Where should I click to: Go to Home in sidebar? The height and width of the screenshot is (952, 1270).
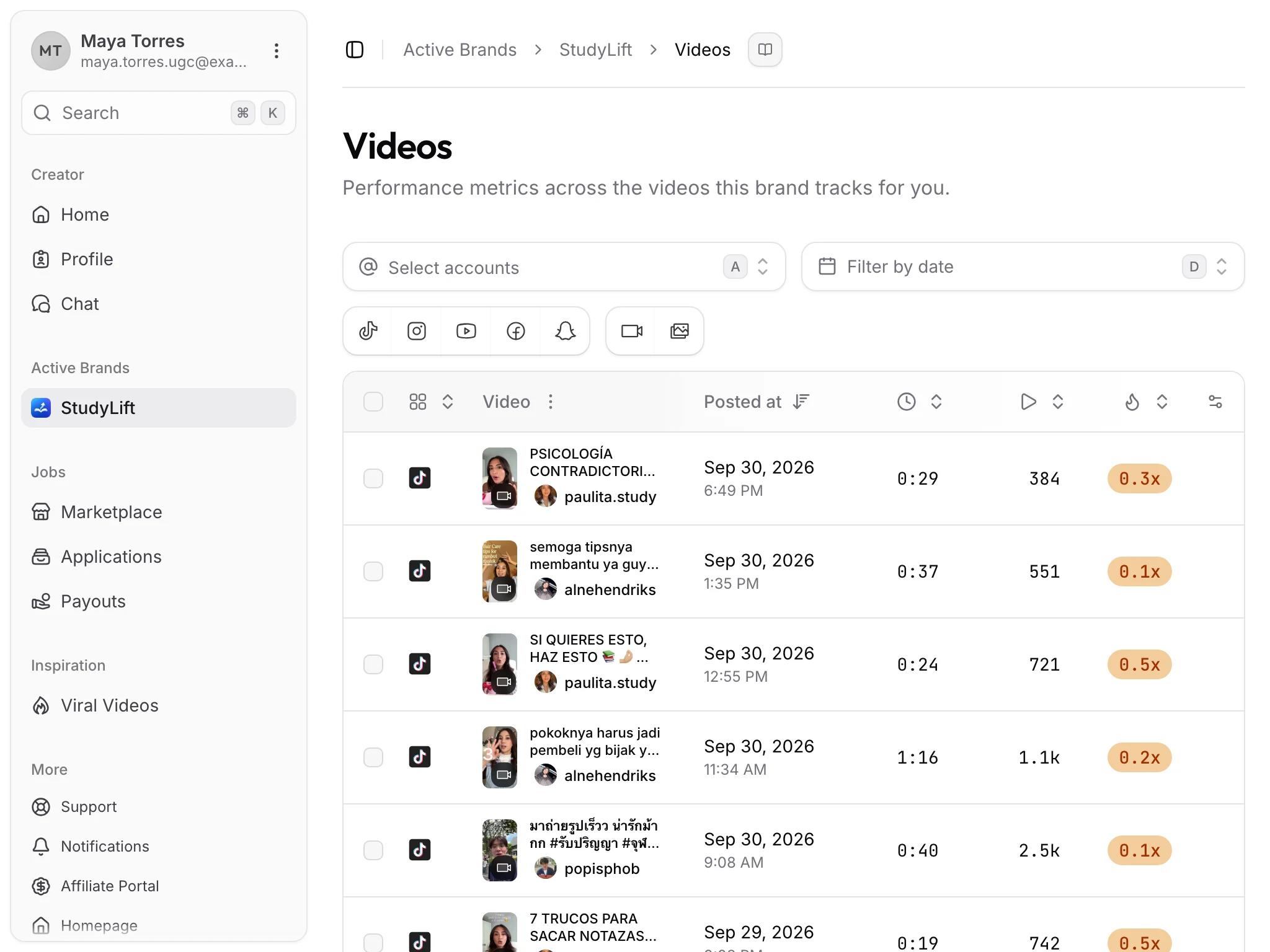click(159, 214)
